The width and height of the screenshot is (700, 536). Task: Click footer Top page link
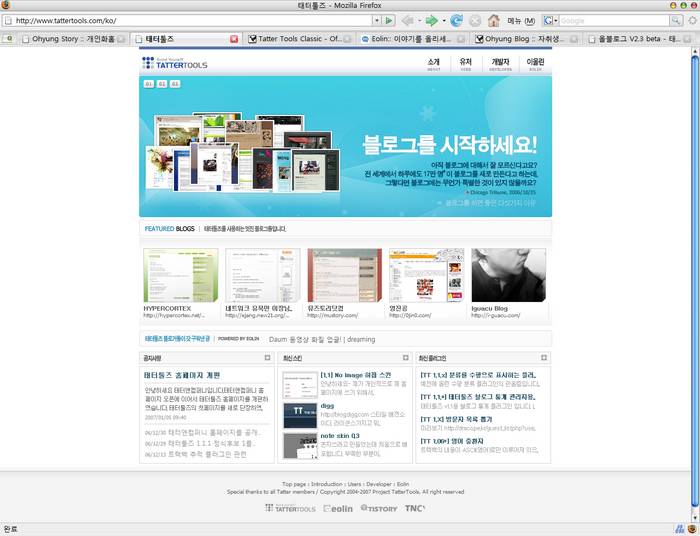294,484
